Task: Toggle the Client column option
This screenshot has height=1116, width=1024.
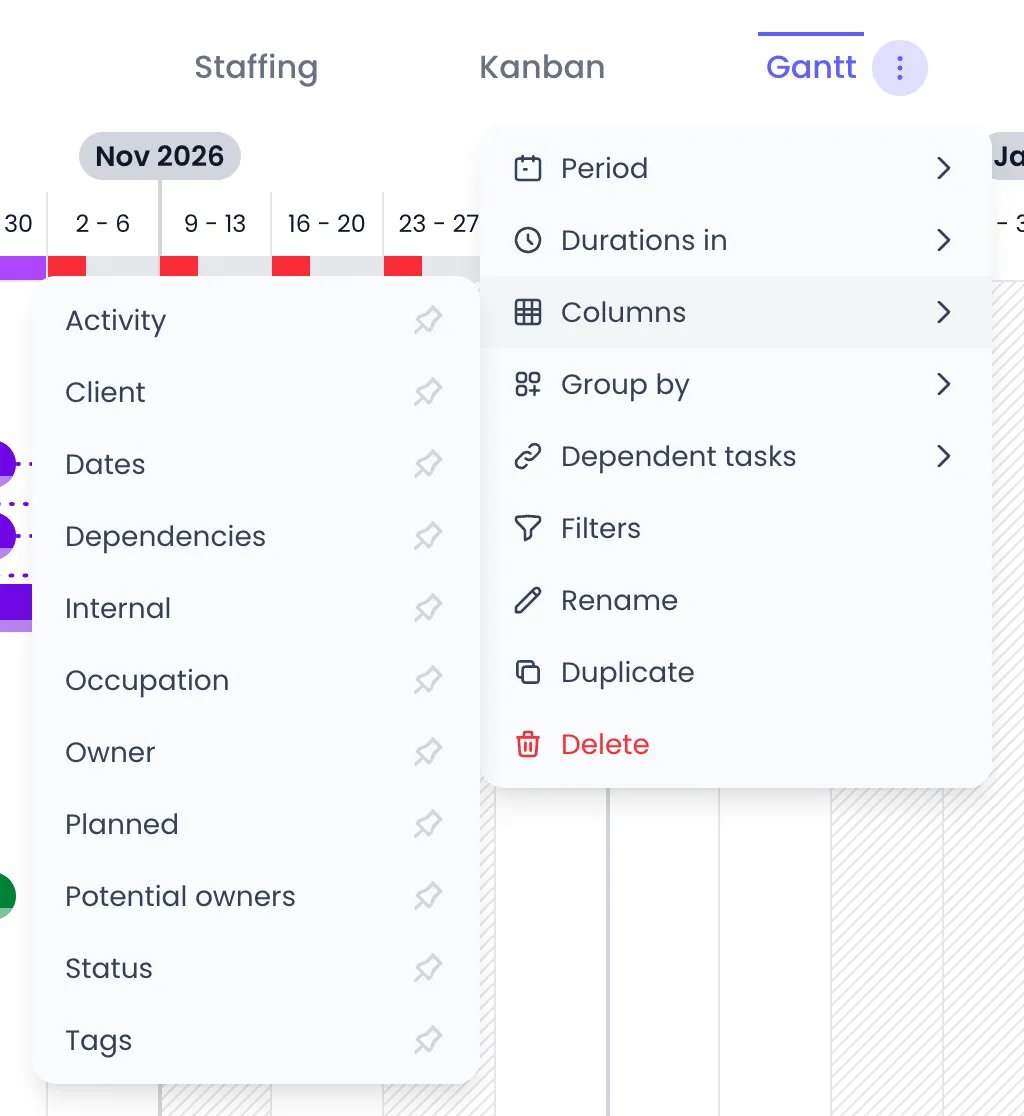Action: pos(255,392)
